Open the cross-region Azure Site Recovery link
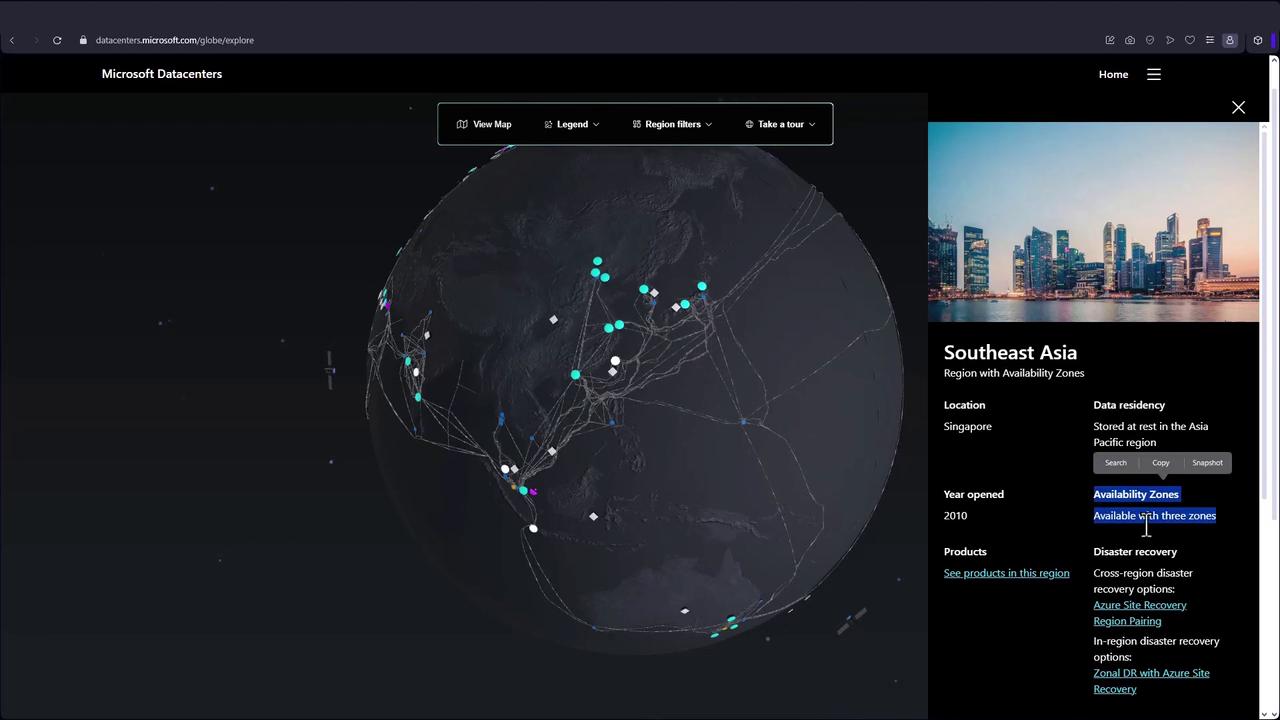The width and height of the screenshot is (1280, 720). click(x=1140, y=605)
